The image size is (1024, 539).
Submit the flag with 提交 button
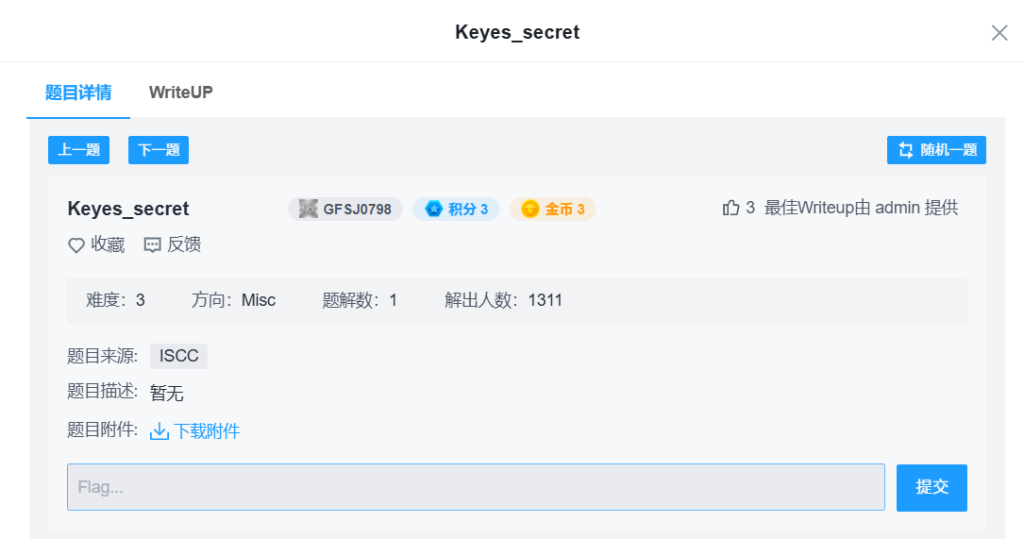coord(931,487)
